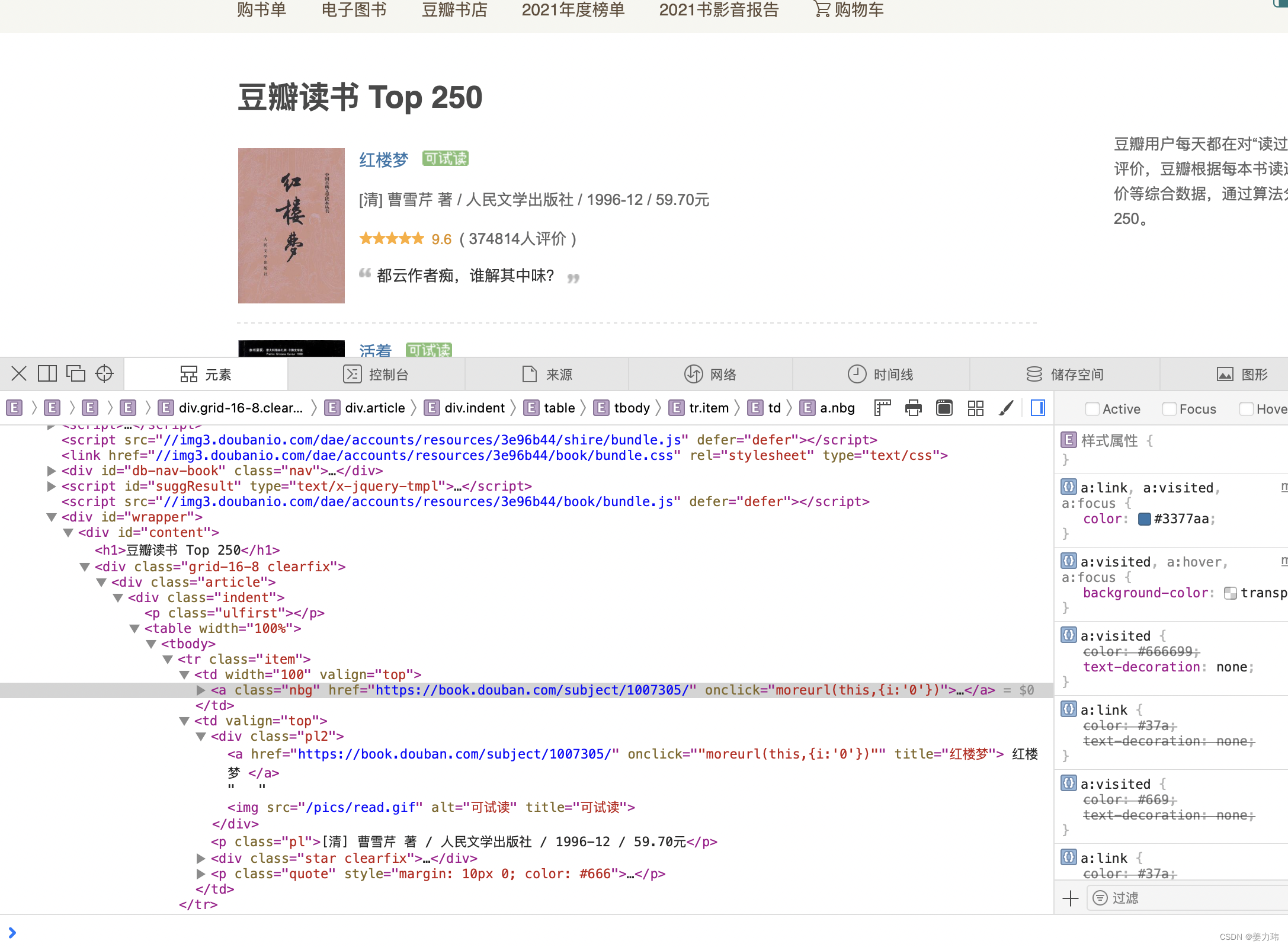Open 2021书影音报告 in the navigation bar
The image size is (1288, 947).
coord(719,10)
